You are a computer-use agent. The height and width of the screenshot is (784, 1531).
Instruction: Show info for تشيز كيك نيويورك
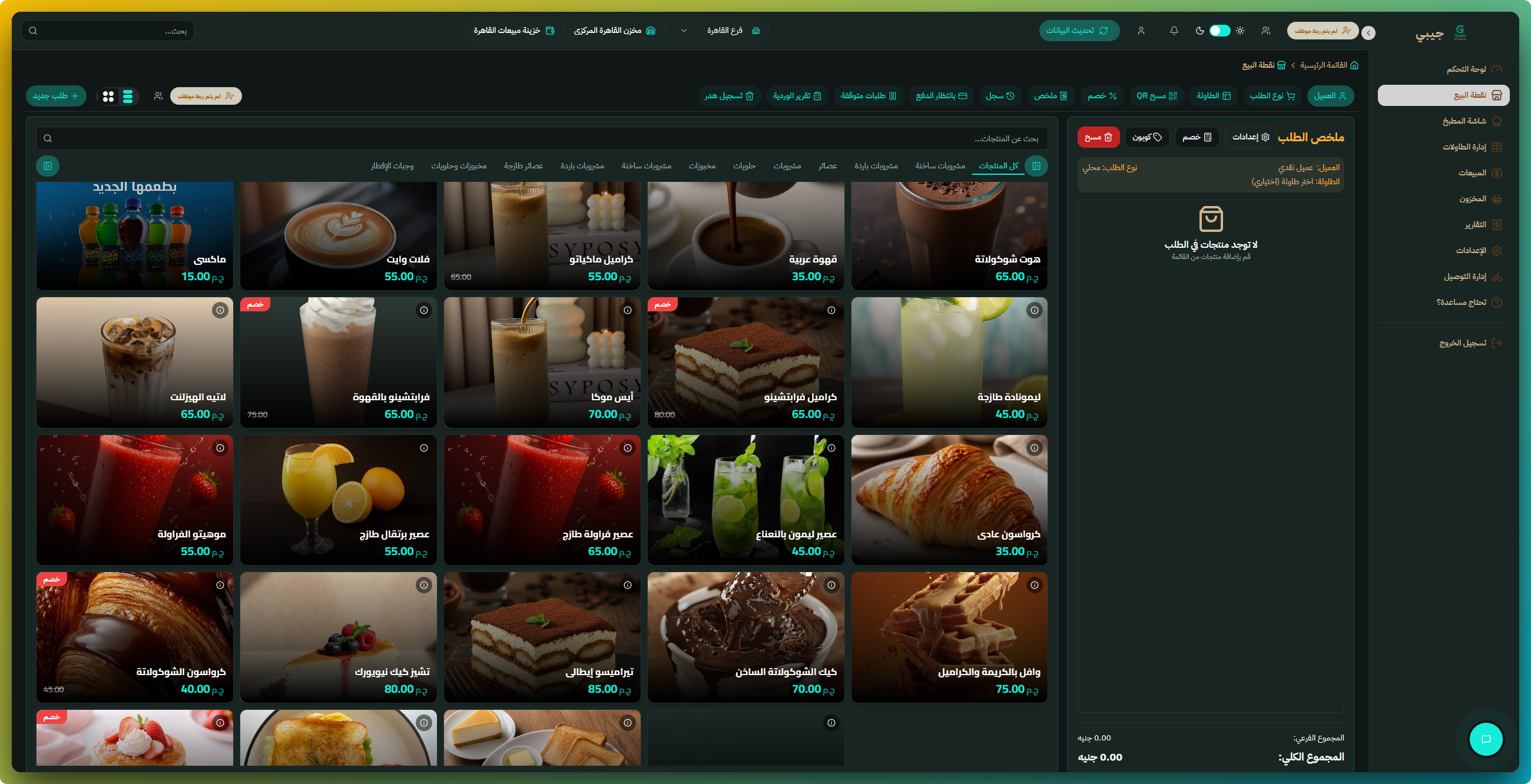point(424,585)
